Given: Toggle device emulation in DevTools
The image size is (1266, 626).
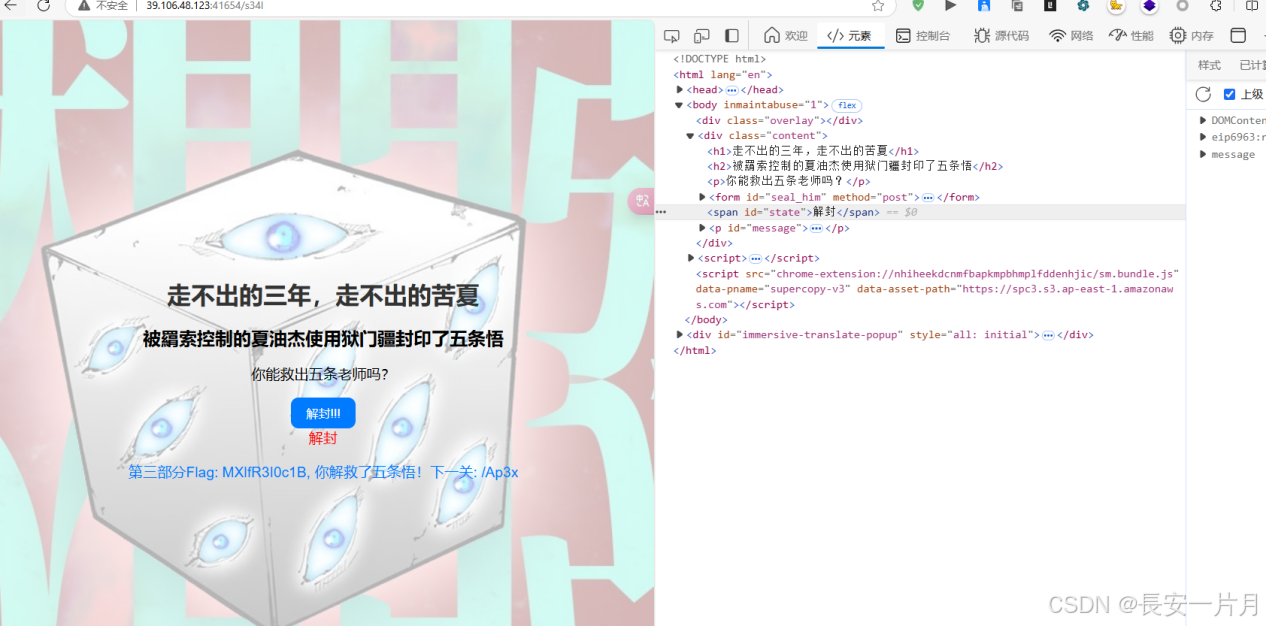Looking at the screenshot, I should pos(702,36).
